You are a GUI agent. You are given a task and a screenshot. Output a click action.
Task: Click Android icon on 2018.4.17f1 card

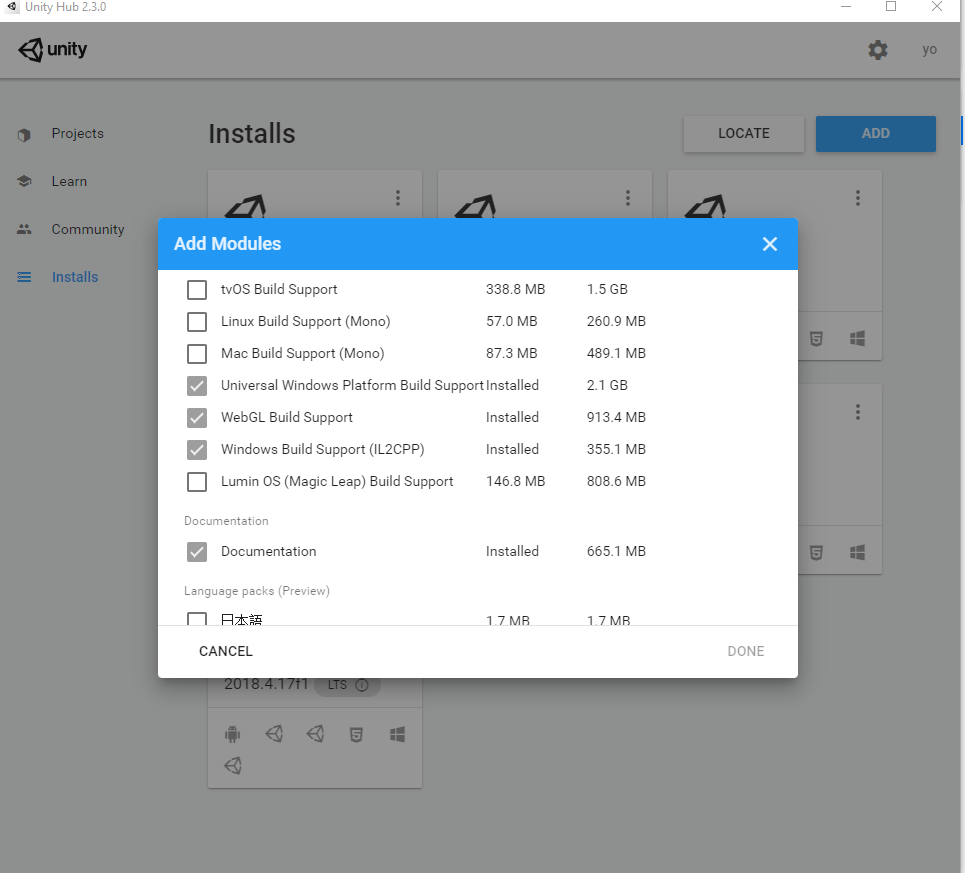tap(233, 734)
